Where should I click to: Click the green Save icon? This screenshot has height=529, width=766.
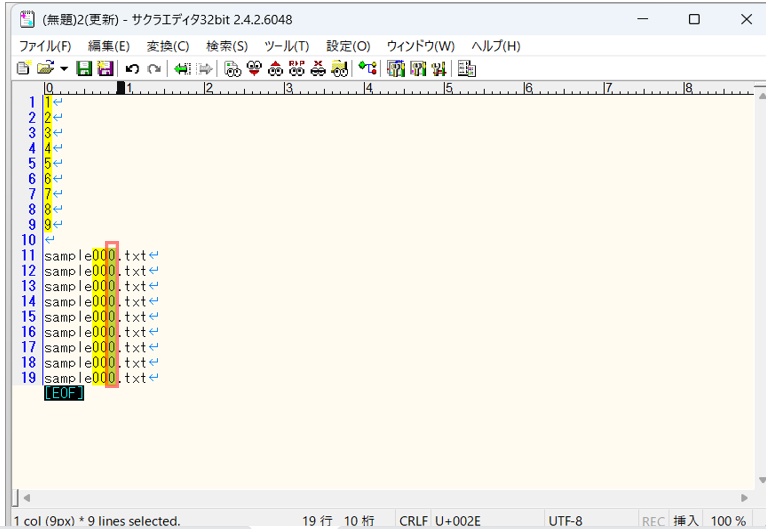click(84, 68)
